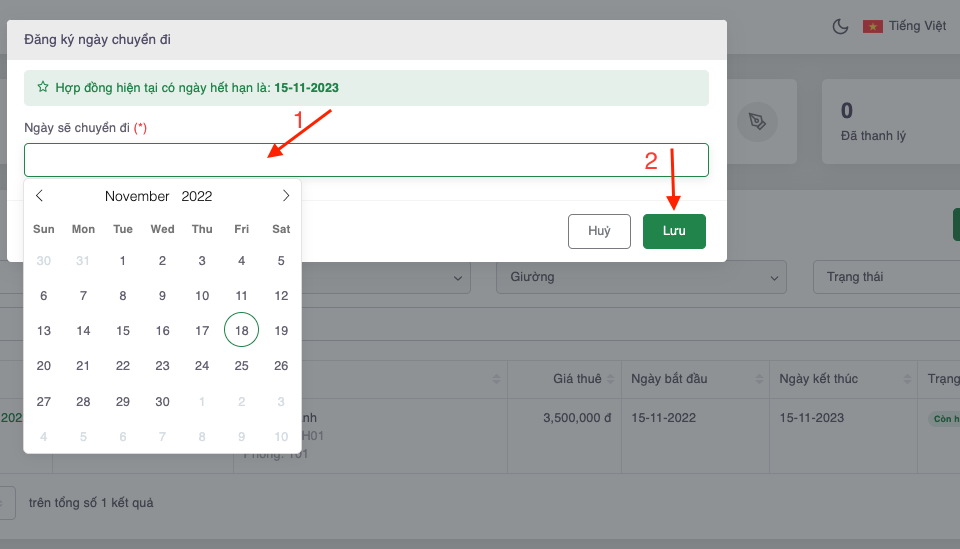
Task: Toggle dark mode moon icon
Action: (x=840, y=26)
